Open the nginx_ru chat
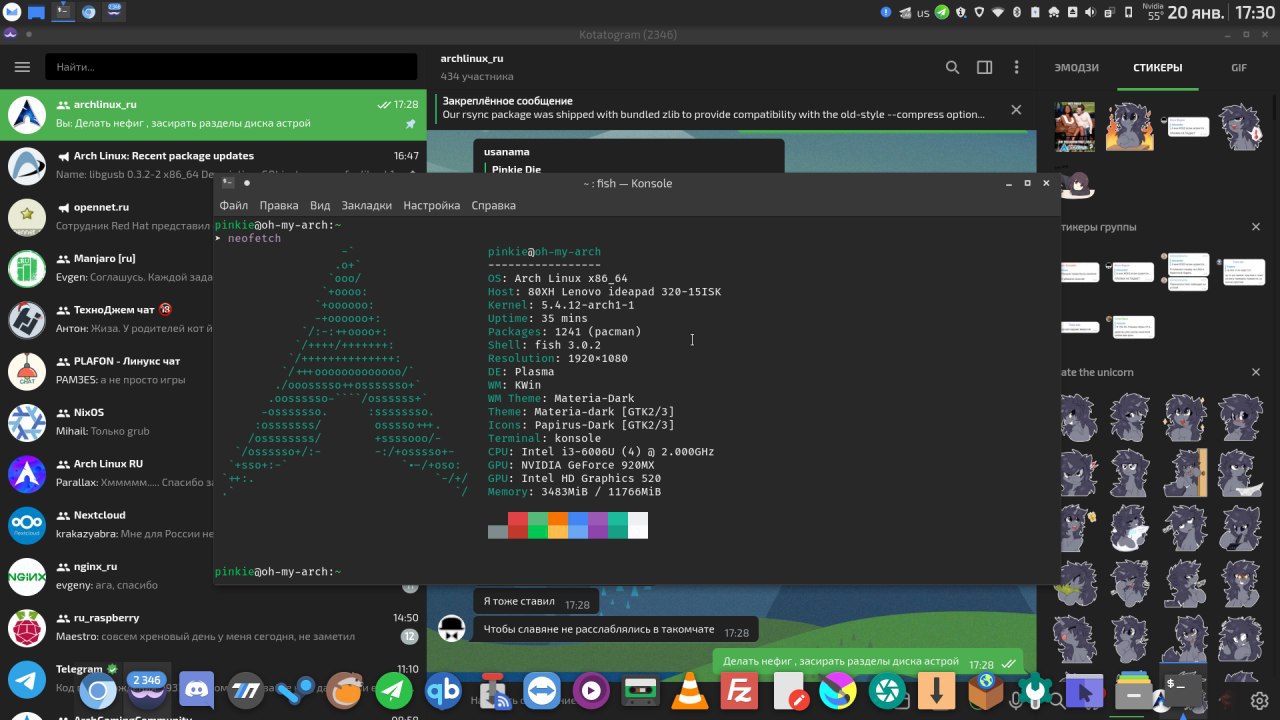The width and height of the screenshot is (1280, 720). [x=106, y=575]
